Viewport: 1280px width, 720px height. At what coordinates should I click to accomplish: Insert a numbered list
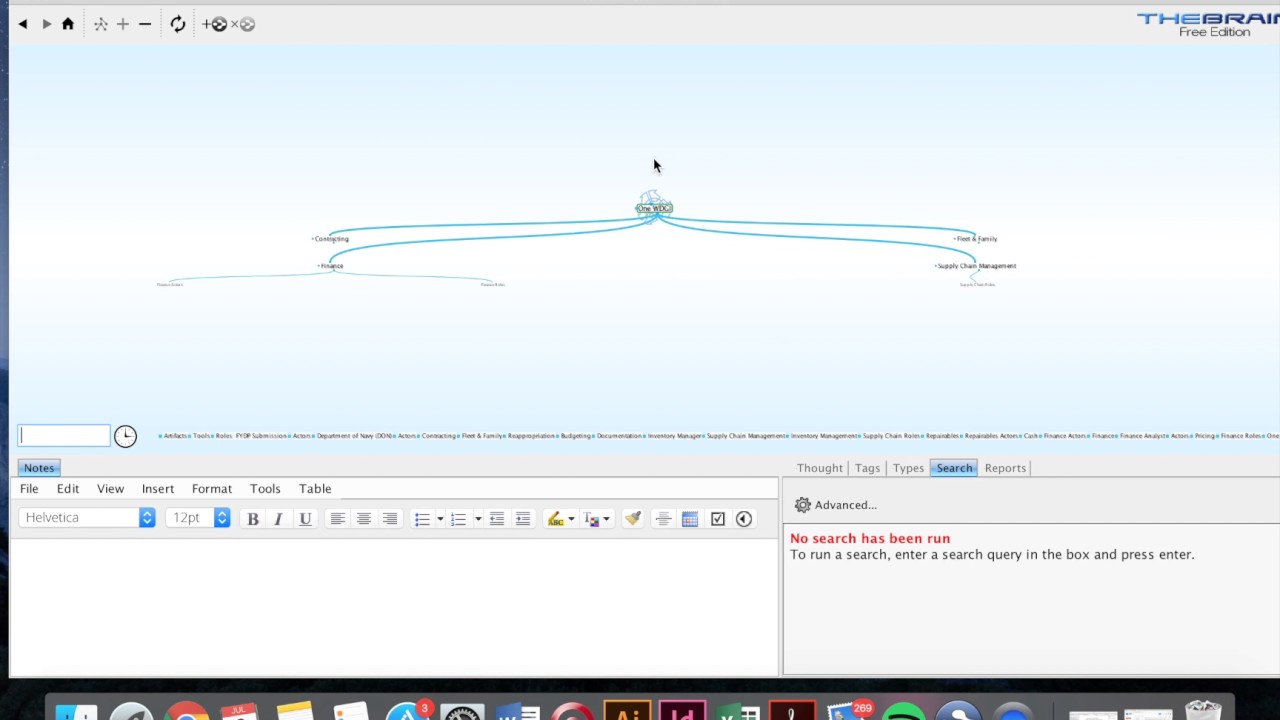click(x=459, y=518)
